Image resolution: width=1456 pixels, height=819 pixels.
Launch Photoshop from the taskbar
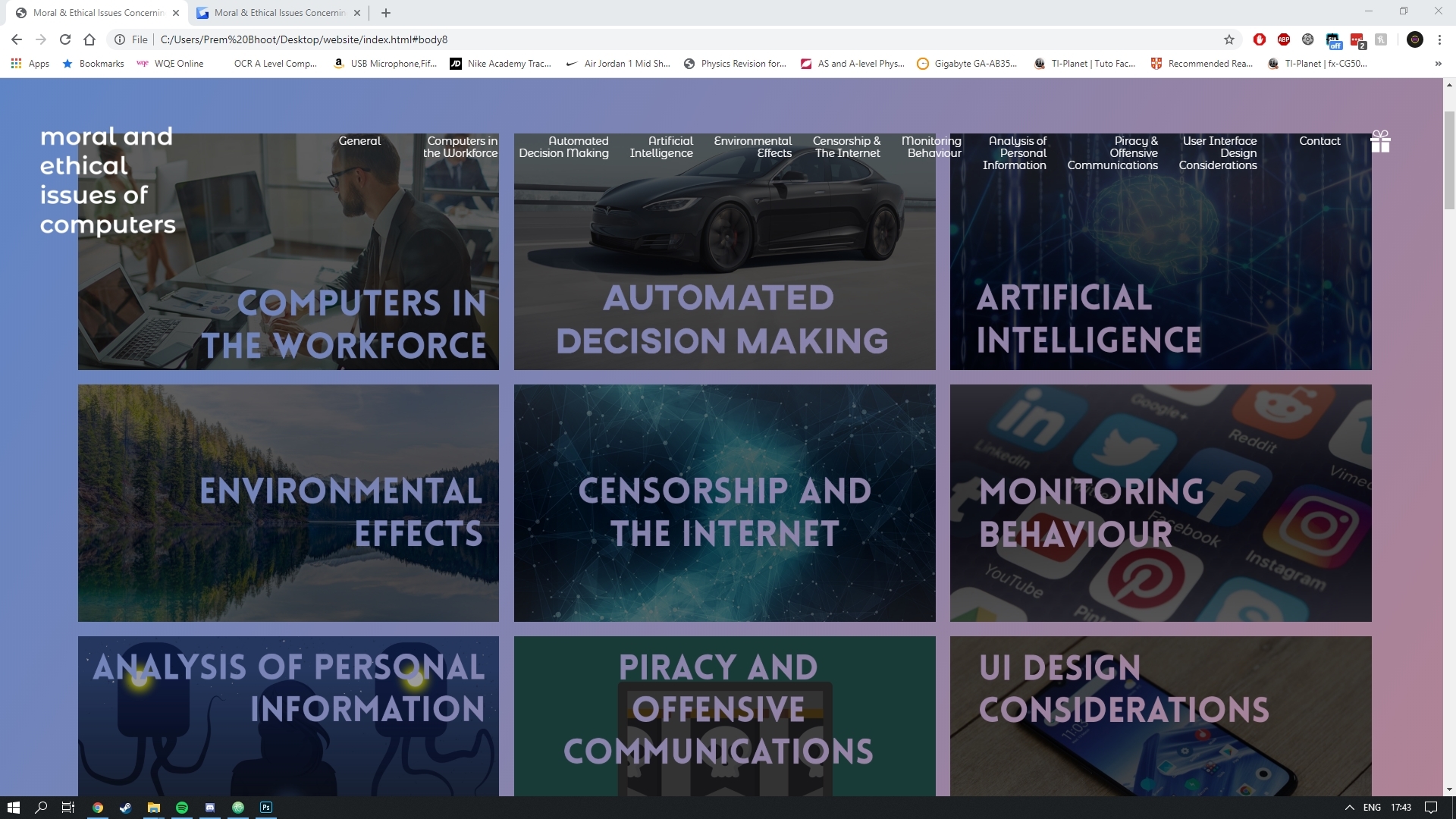pos(266,808)
